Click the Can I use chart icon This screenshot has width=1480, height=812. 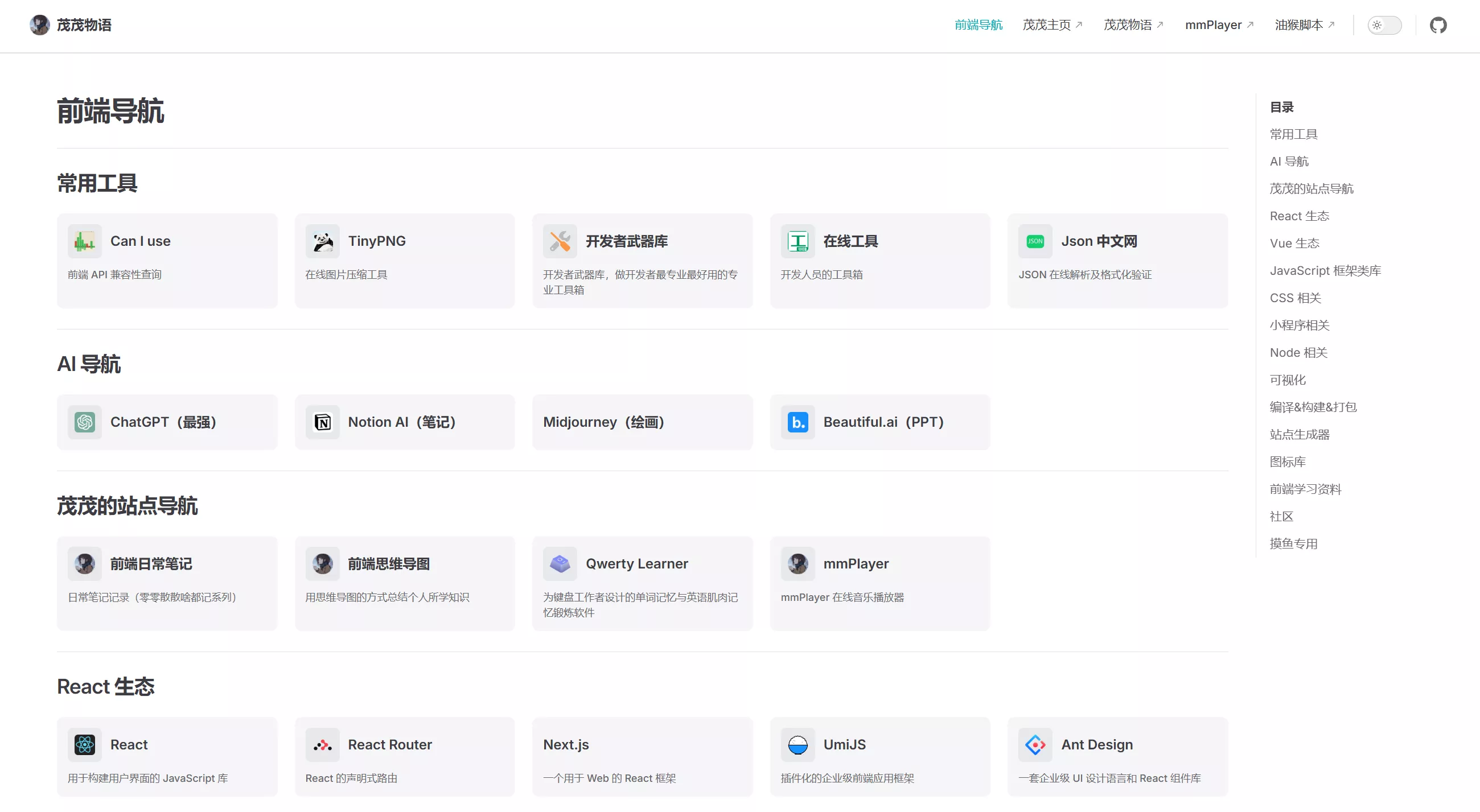tap(84, 241)
